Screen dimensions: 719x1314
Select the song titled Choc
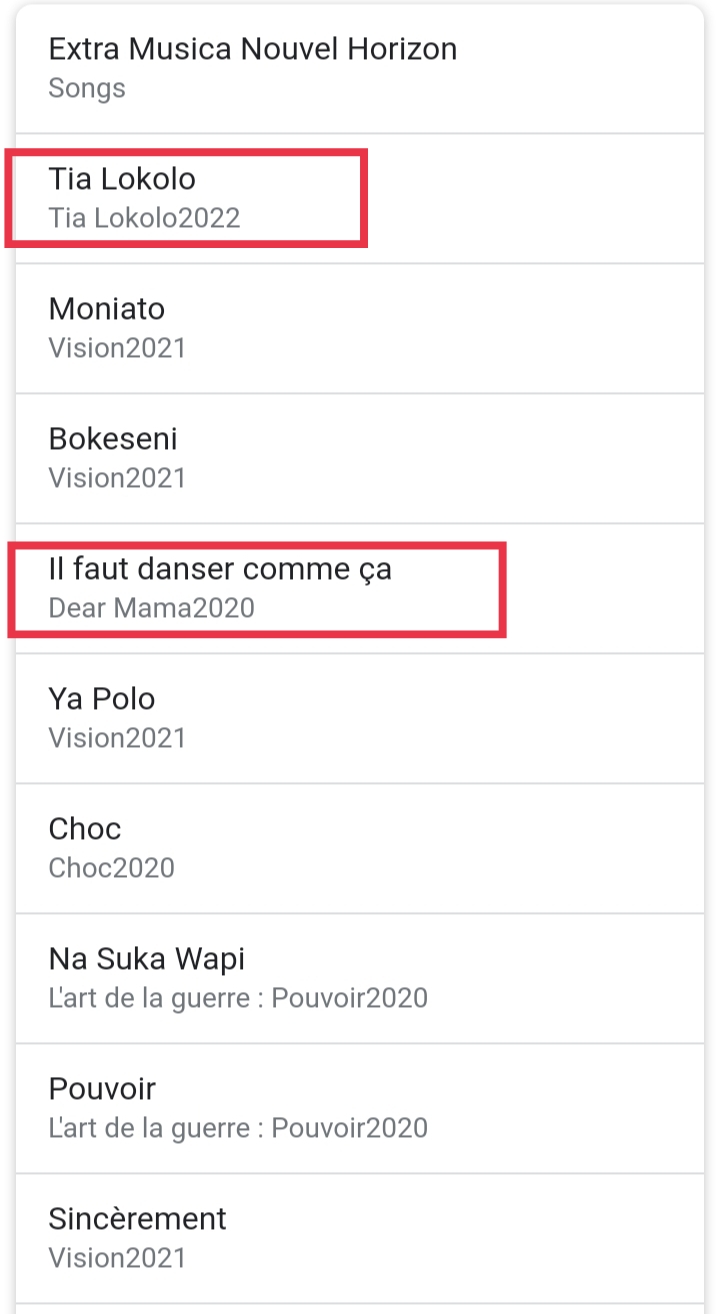360,848
